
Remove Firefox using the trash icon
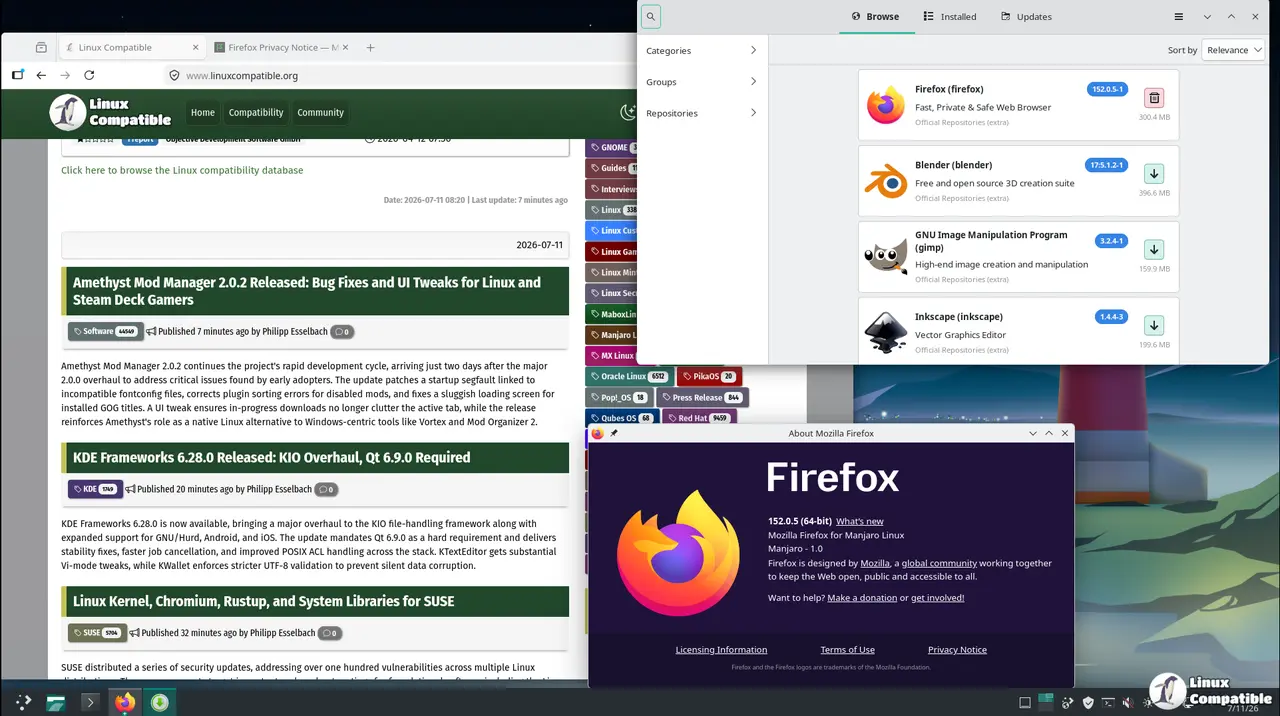point(1154,98)
